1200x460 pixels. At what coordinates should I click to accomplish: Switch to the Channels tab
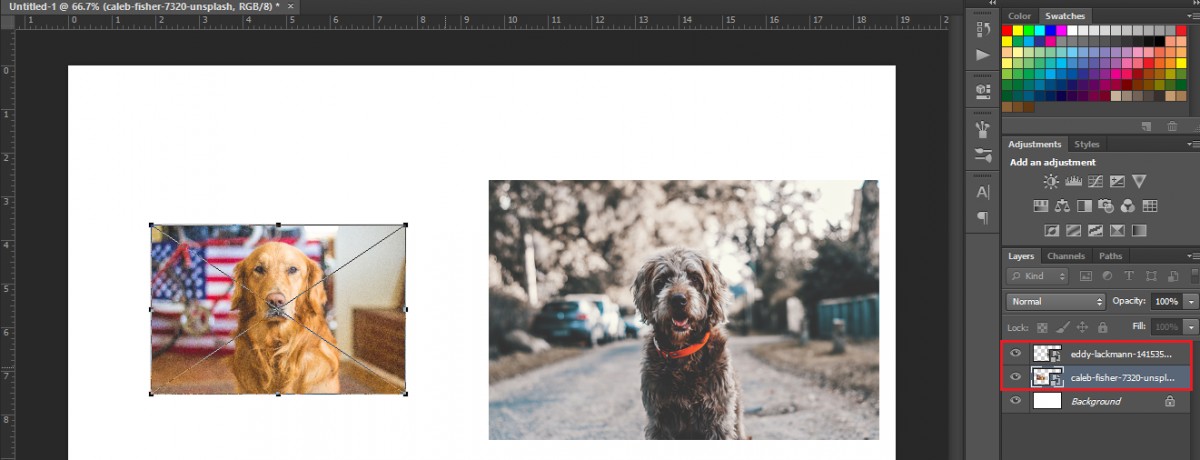[x=1066, y=256]
